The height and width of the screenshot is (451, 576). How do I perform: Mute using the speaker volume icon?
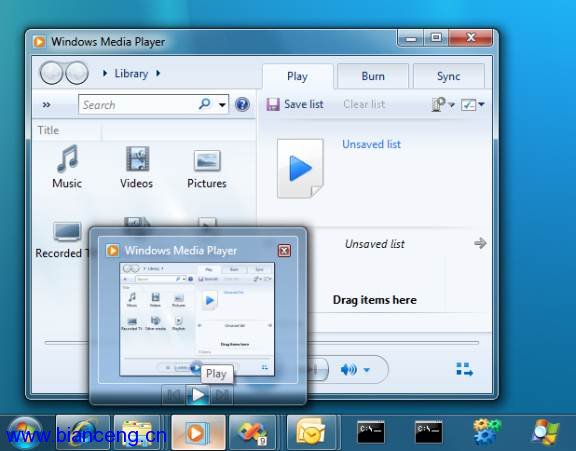pos(349,369)
